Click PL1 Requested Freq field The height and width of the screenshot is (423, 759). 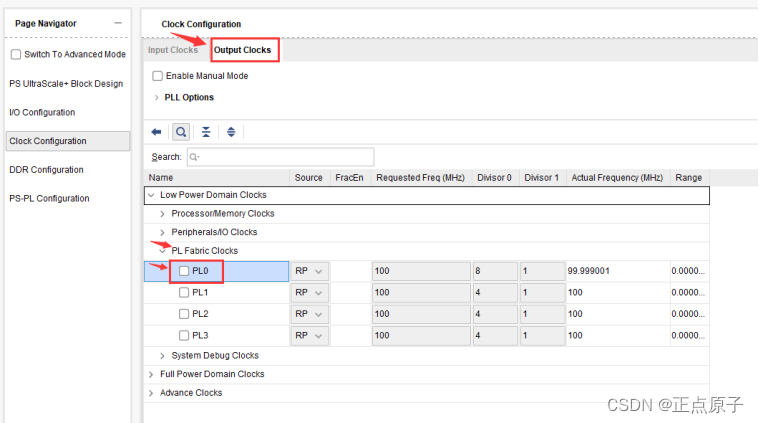(x=421, y=292)
